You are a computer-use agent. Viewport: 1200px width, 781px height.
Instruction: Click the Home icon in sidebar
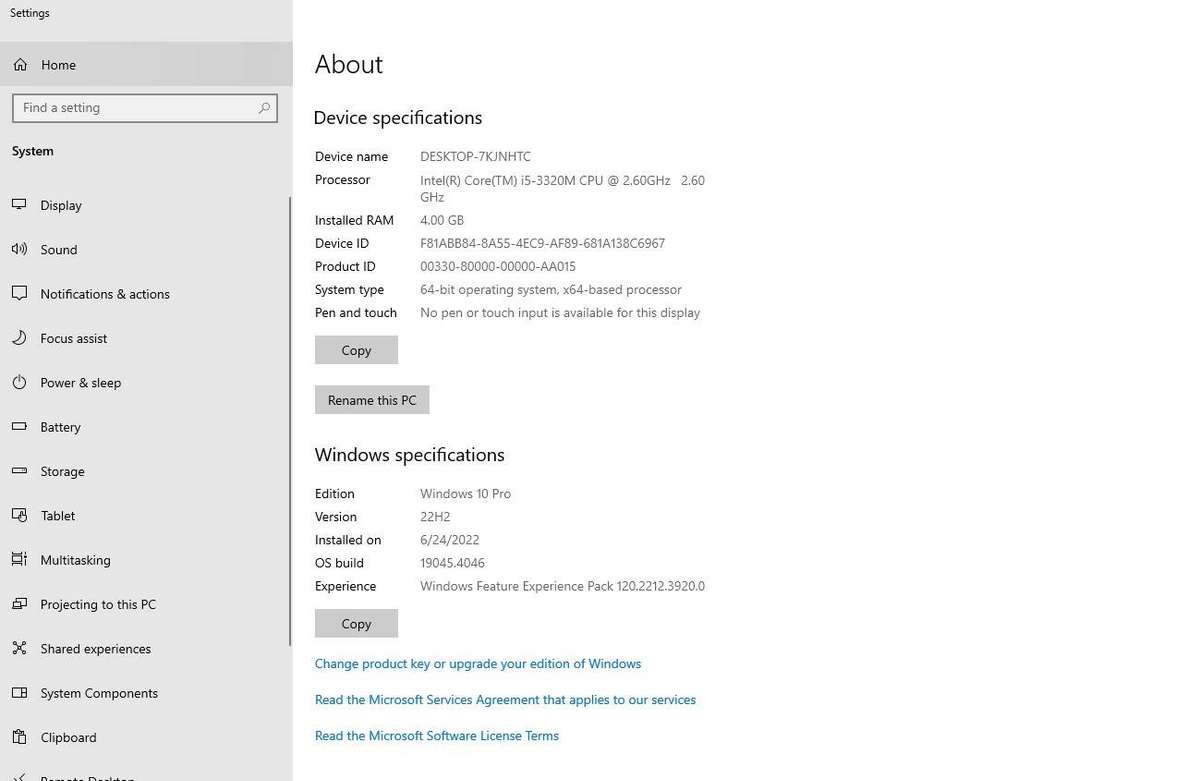[x=20, y=65]
